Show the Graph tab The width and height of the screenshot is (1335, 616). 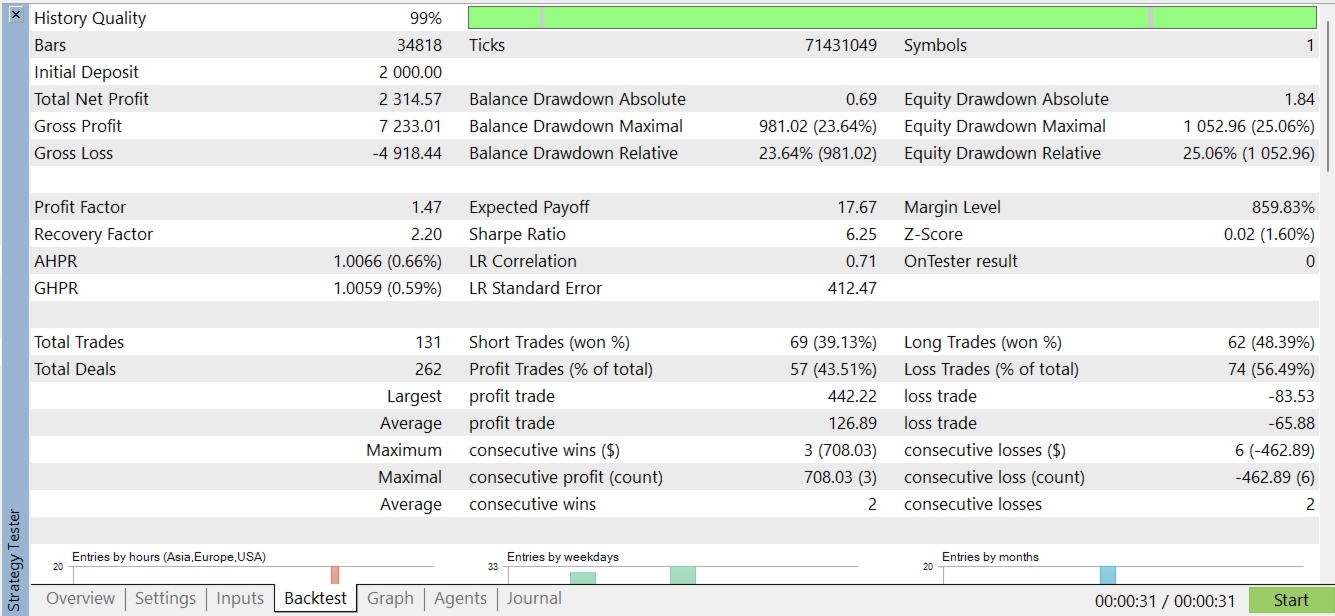click(390, 599)
